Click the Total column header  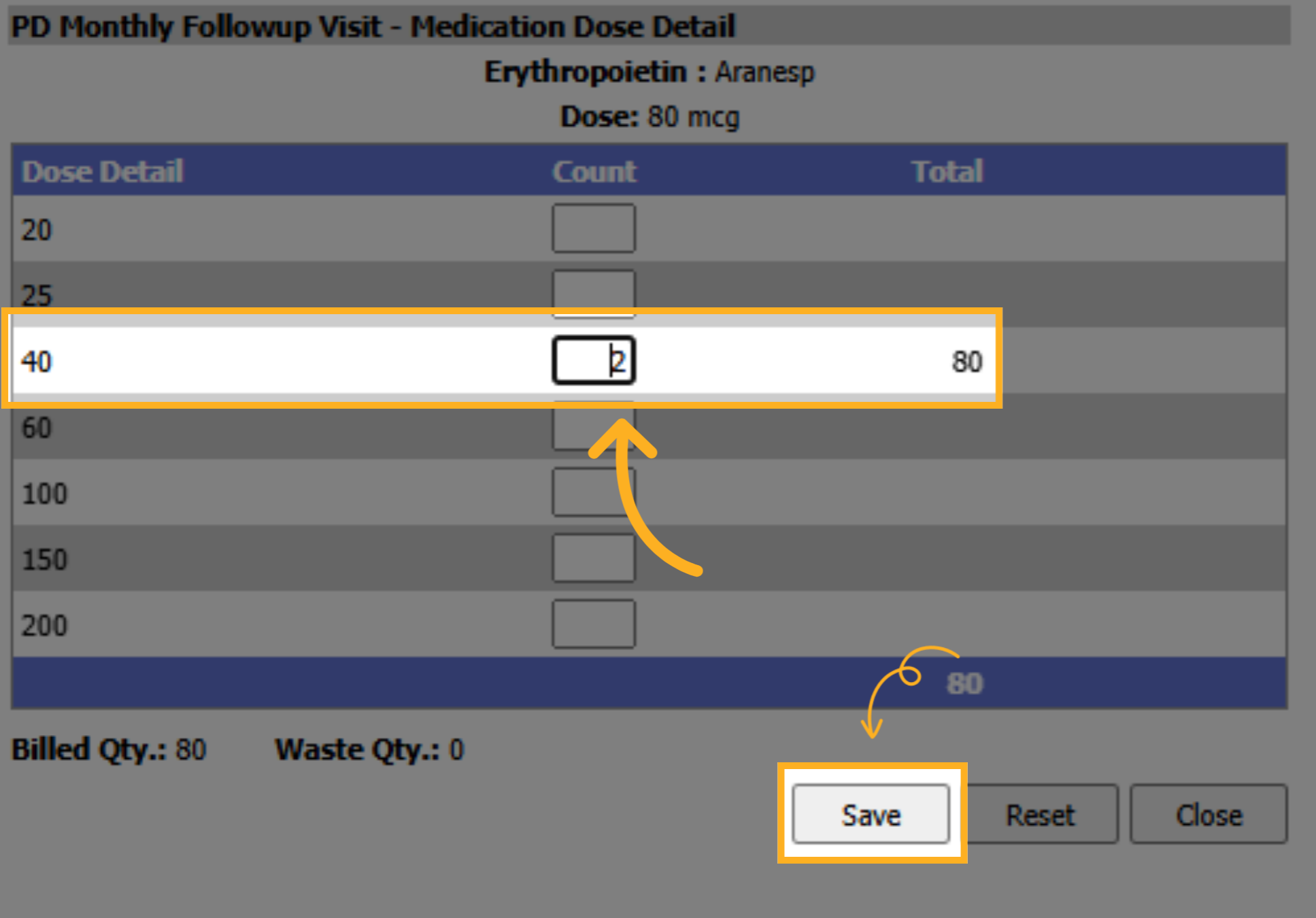pyautogui.click(x=947, y=171)
